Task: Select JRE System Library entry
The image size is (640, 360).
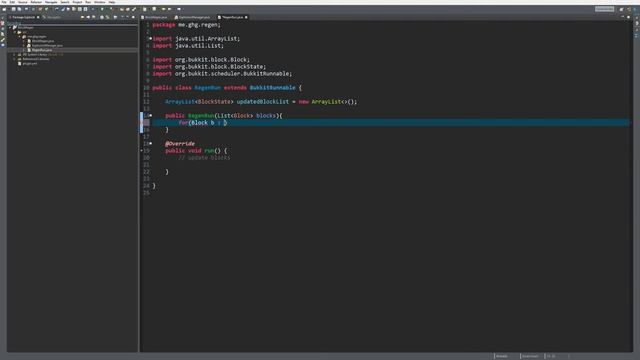Action: 40,54
